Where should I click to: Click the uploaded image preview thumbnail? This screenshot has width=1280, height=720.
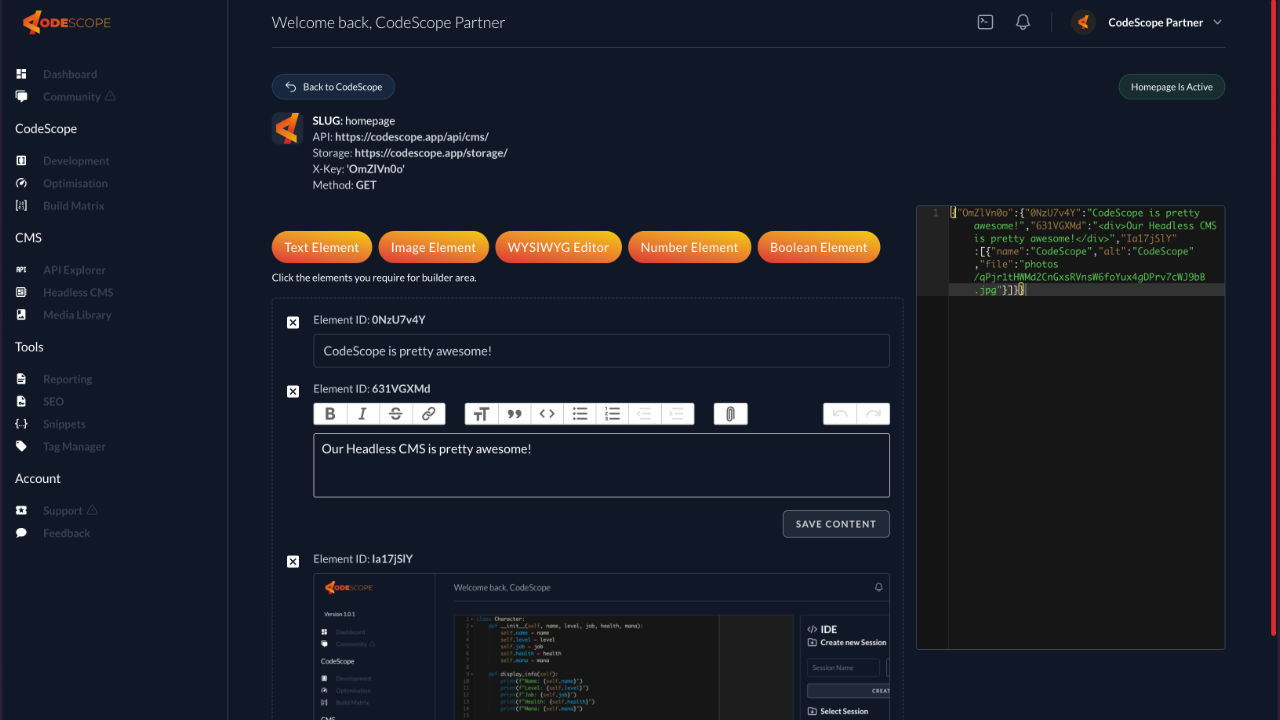601,647
